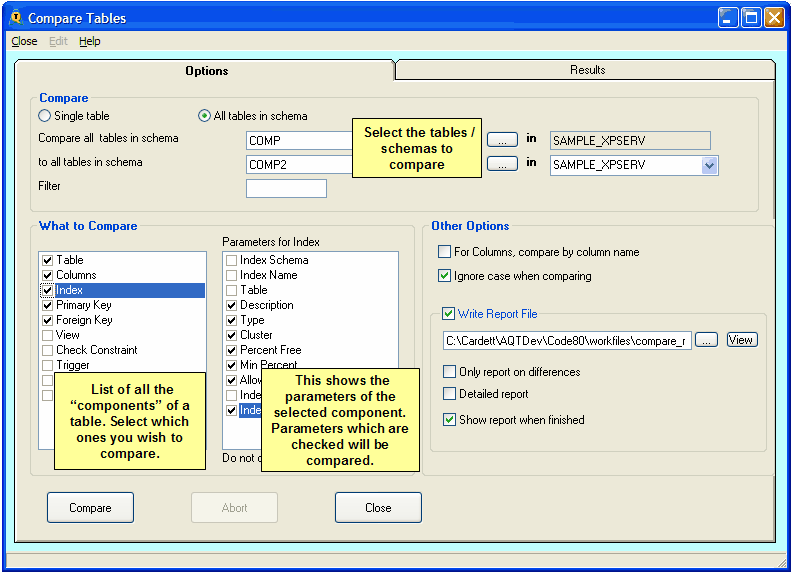Browse schemas button next to COMP

click(502, 140)
